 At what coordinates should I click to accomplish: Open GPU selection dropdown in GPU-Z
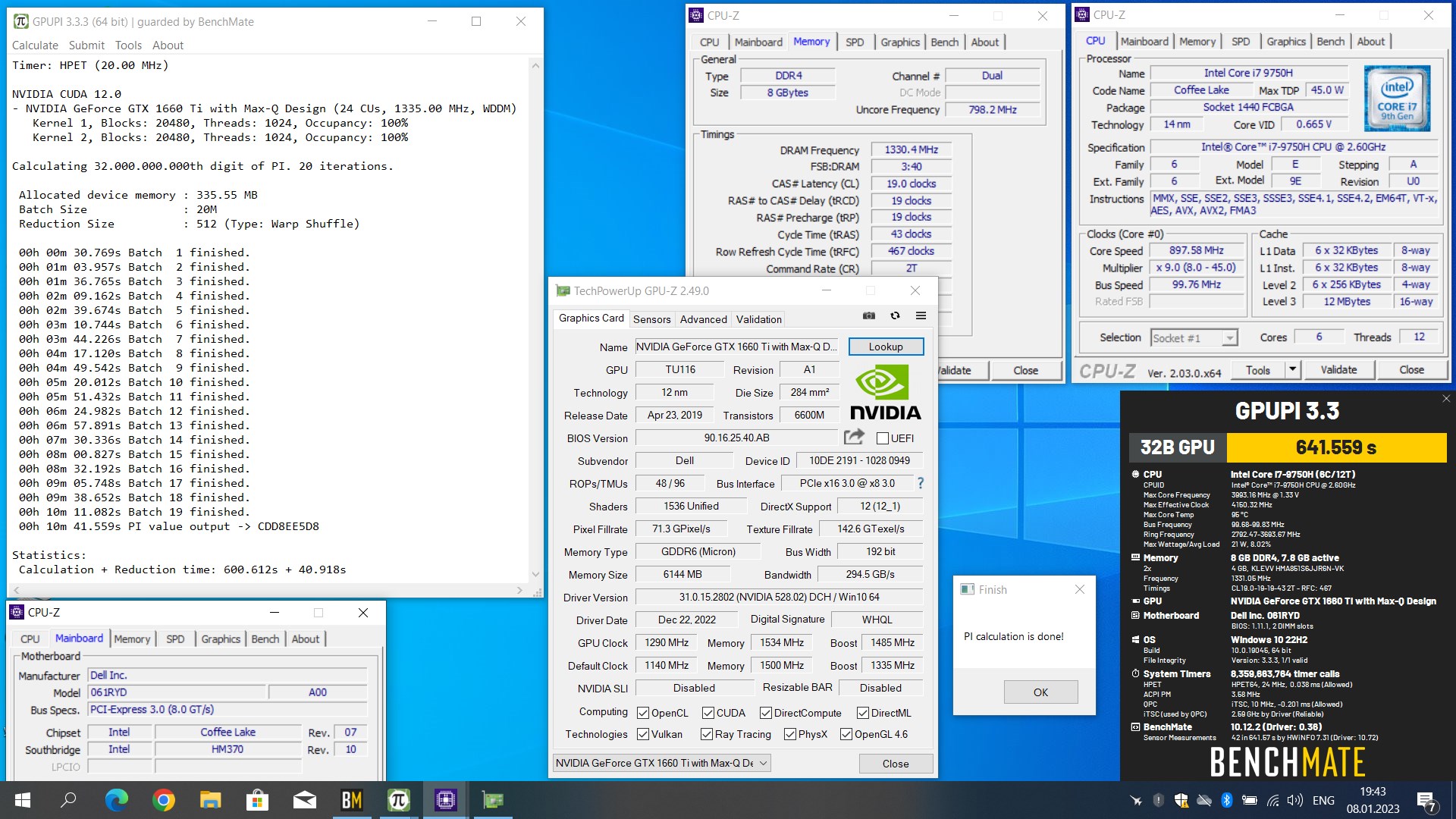pos(662,763)
